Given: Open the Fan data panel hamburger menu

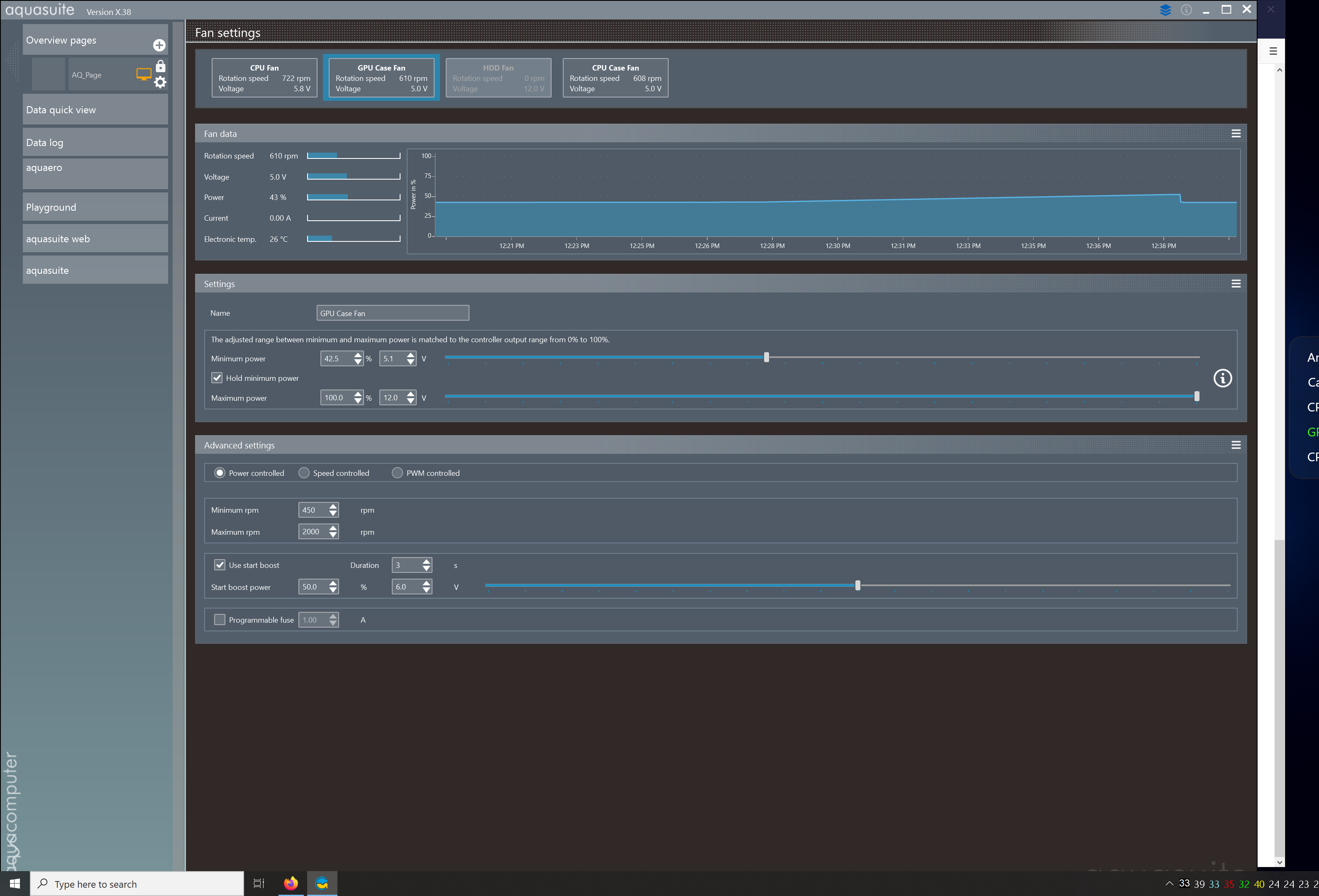Looking at the screenshot, I should click(x=1236, y=134).
